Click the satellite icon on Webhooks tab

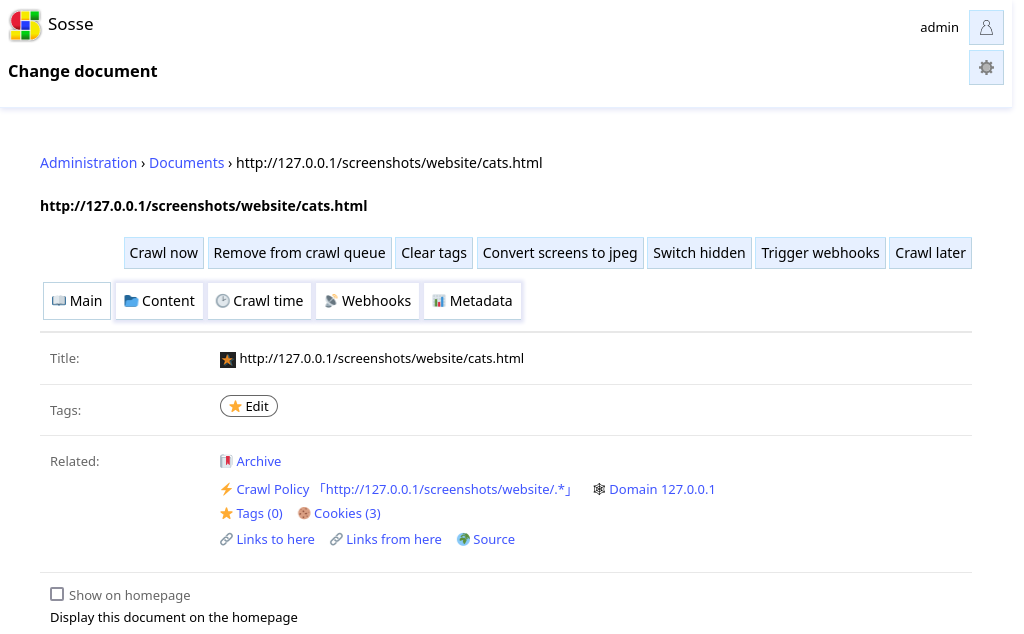click(331, 301)
